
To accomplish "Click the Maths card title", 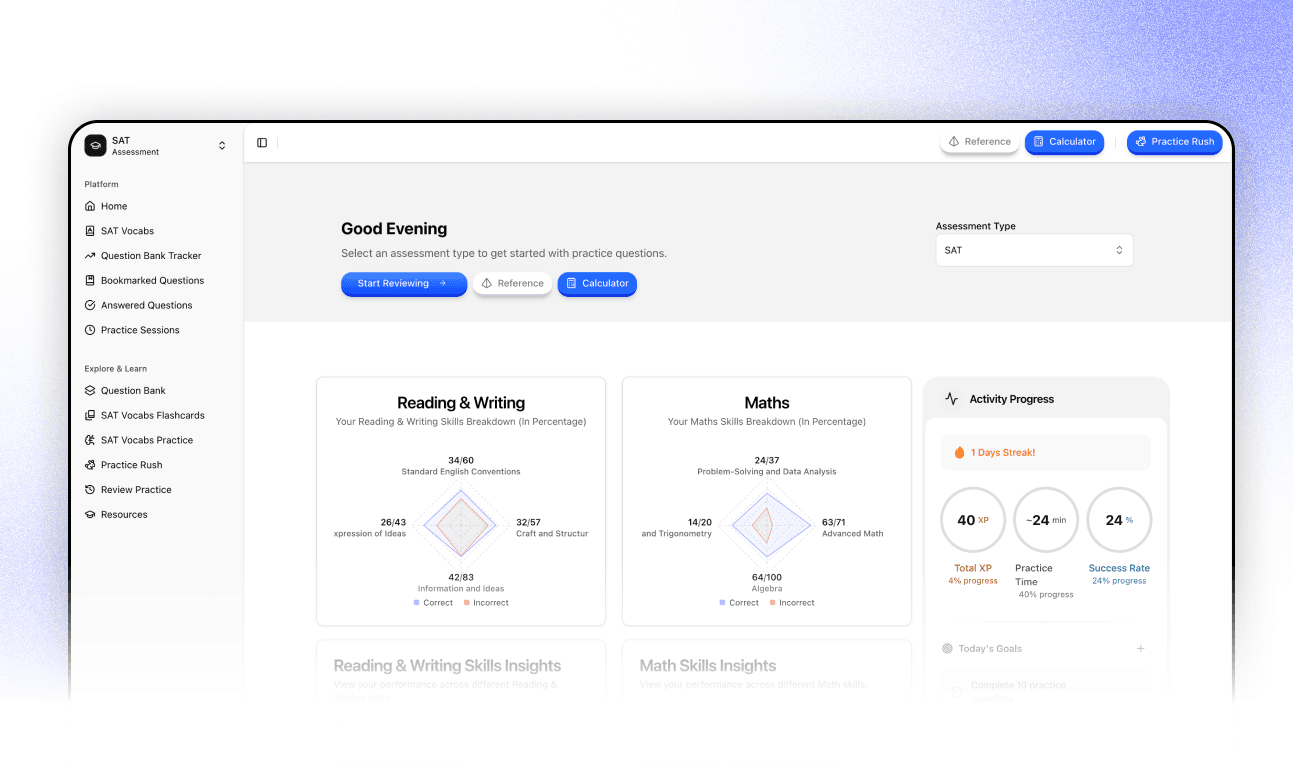I will coord(767,403).
